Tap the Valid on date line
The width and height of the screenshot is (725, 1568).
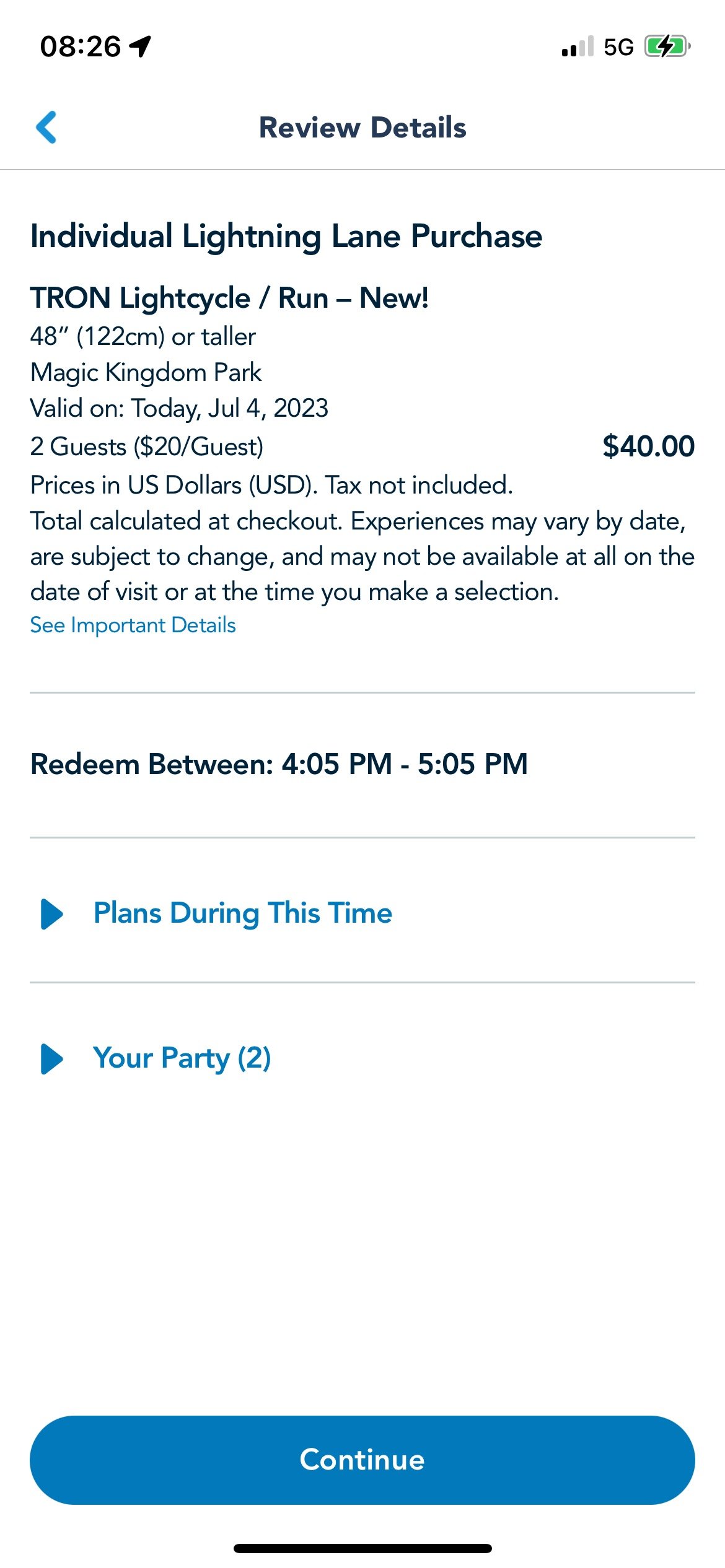pyautogui.click(x=179, y=409)
